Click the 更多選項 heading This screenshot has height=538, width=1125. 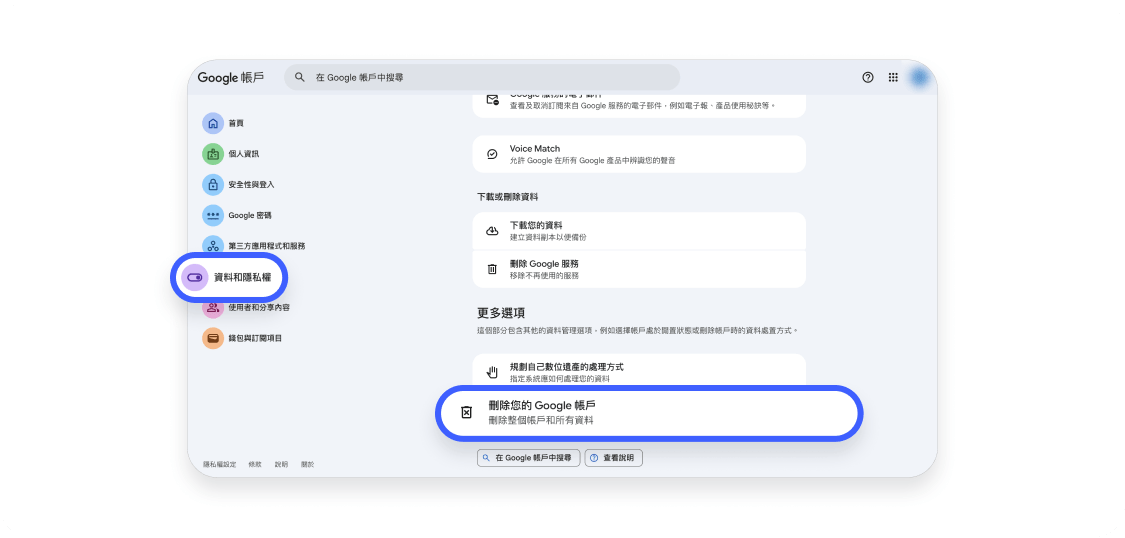[x=501, y=313]
